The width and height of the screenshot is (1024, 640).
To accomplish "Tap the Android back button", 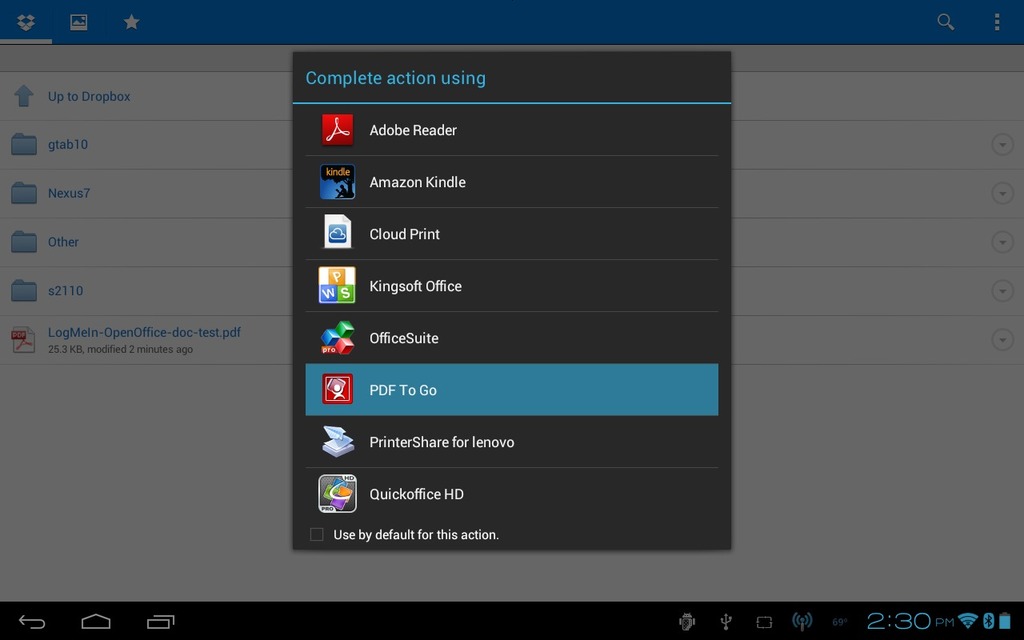I will pyautogui.click(x=31, y=622).
